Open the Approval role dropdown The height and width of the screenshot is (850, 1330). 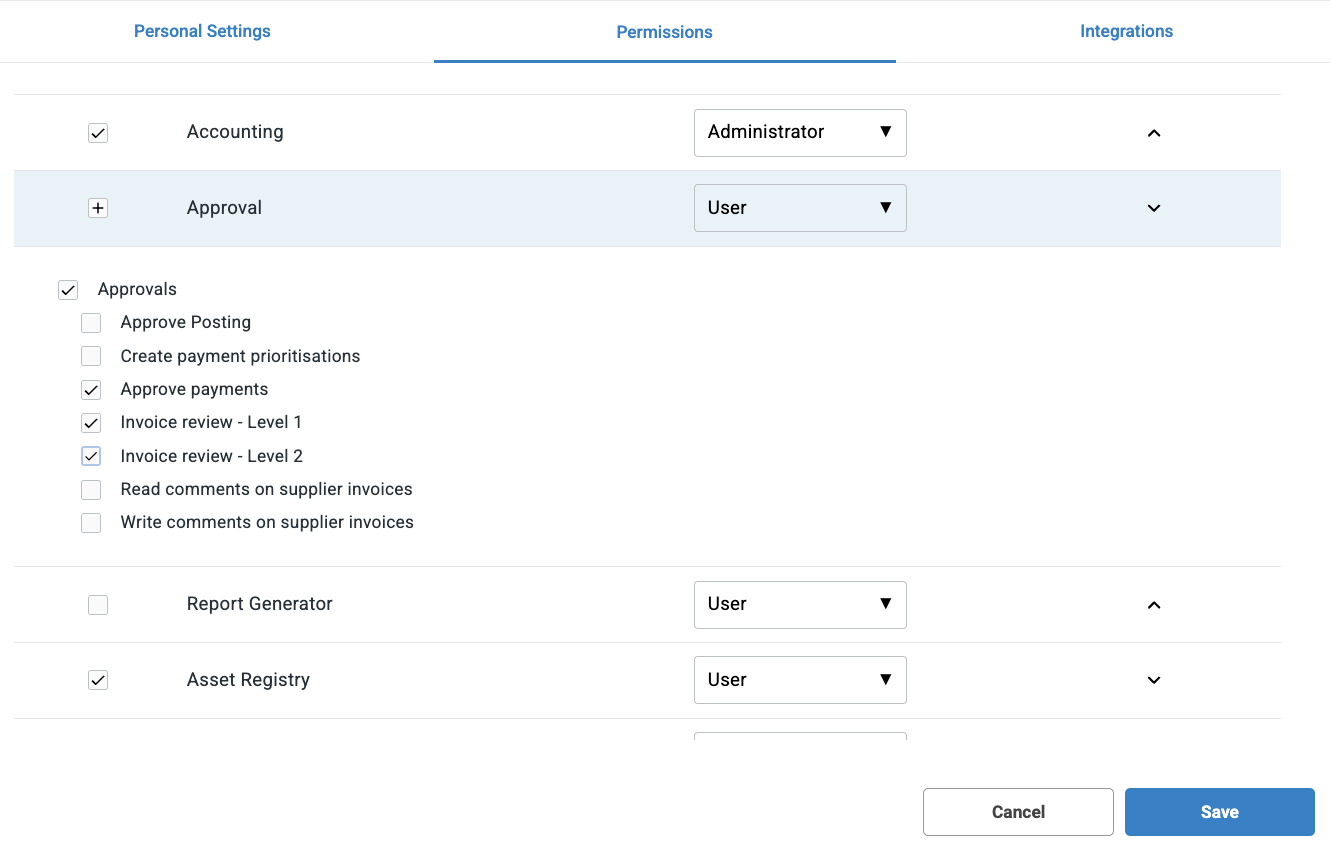tap(800, 208)
